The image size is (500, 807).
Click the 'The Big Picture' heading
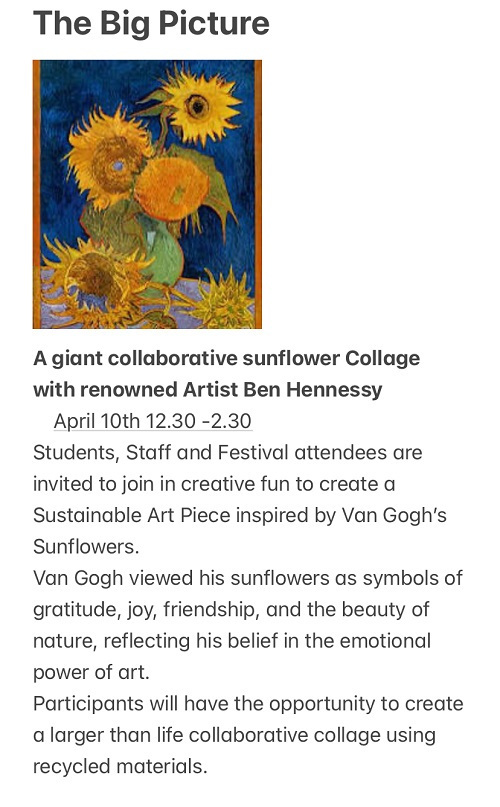tap(151, 24)
